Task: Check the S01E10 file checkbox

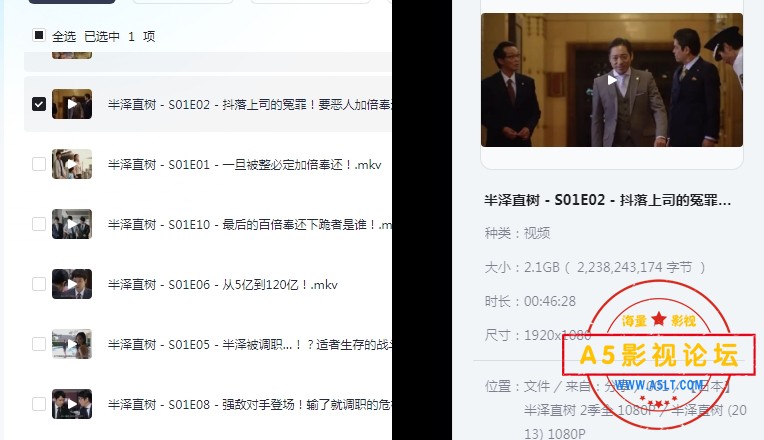Action: (39, 224)
